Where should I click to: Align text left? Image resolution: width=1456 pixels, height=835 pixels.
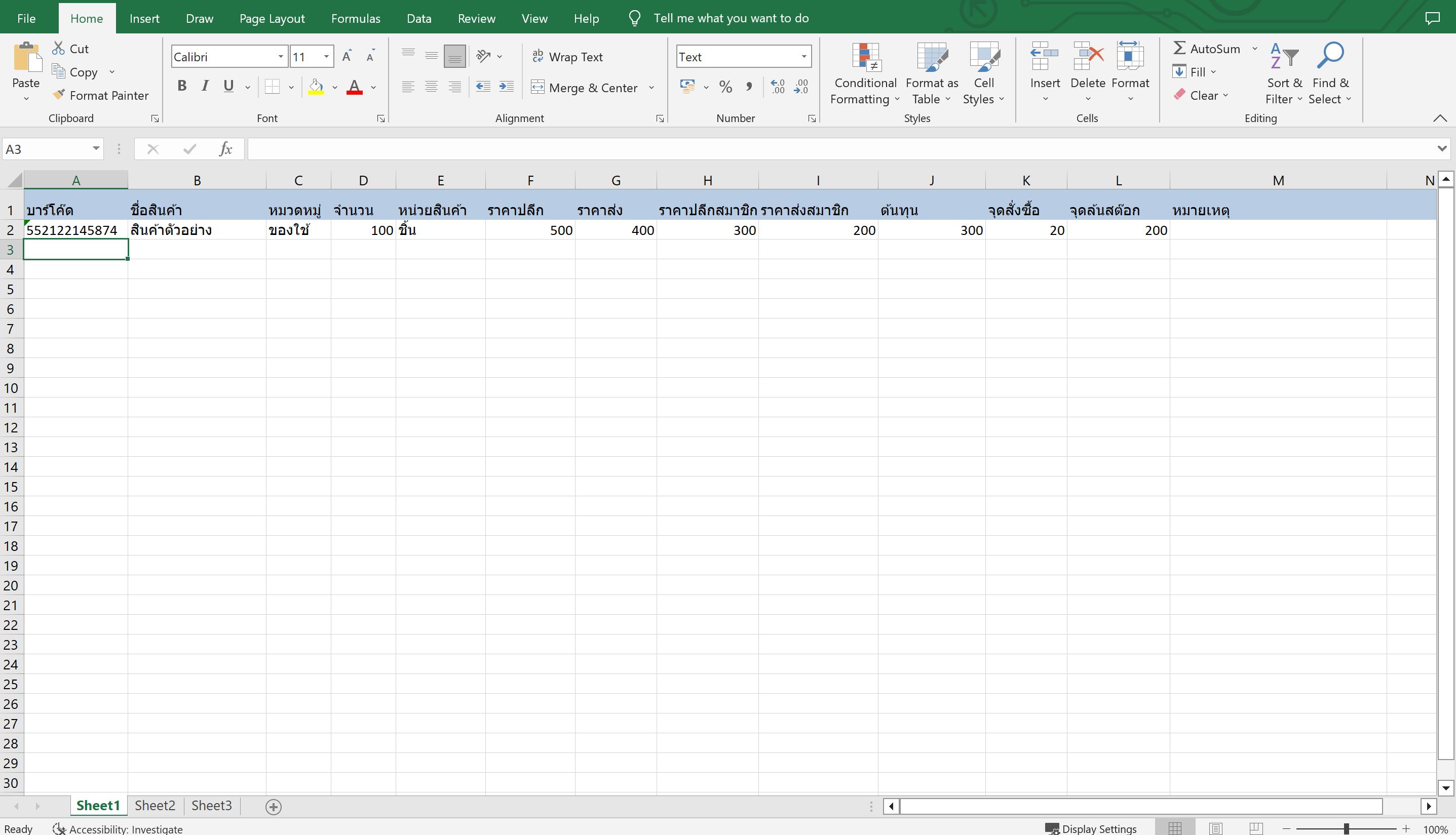[408, 87]
